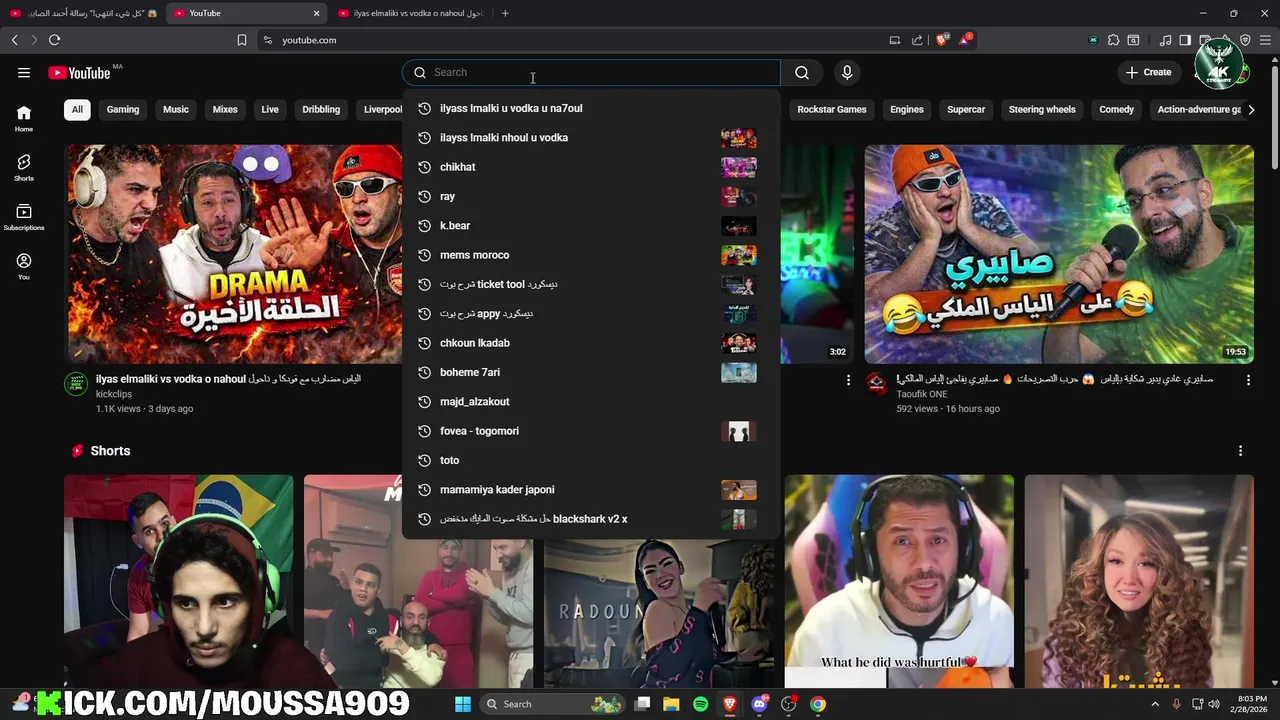This screenshot has width=1280, height=720.
Task: Choose the 'fovea - togomori' suggestion
Action: point(591,431)
